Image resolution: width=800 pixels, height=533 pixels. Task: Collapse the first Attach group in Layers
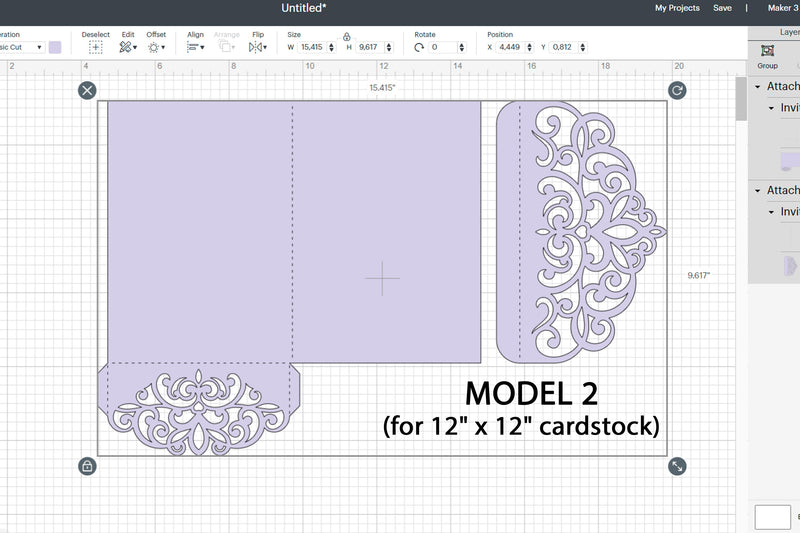[x=758, y=87]
